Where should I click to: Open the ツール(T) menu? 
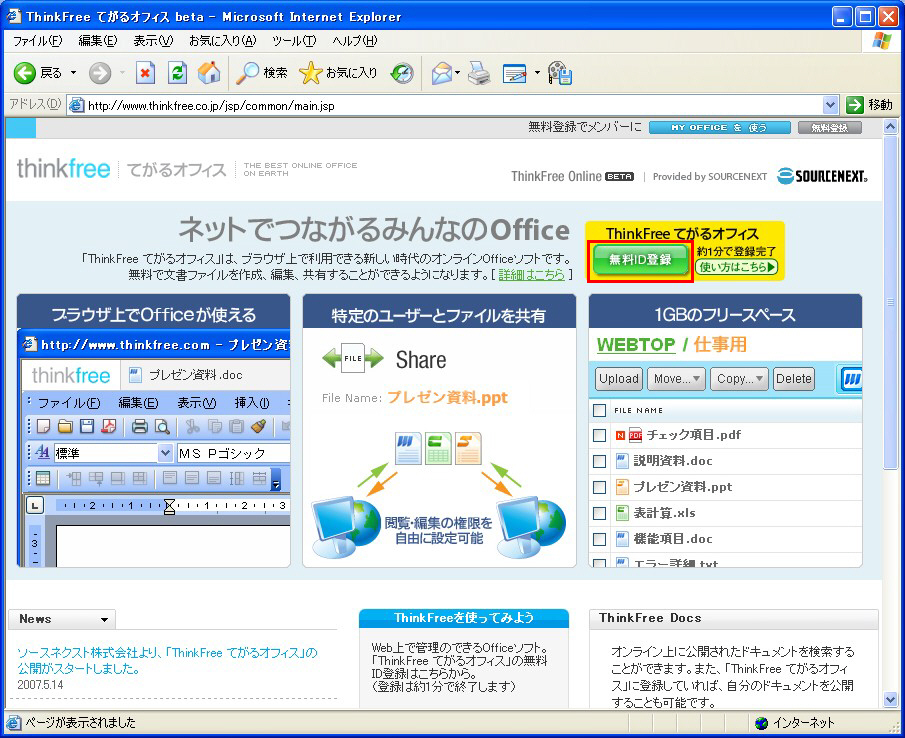[294, 40]
